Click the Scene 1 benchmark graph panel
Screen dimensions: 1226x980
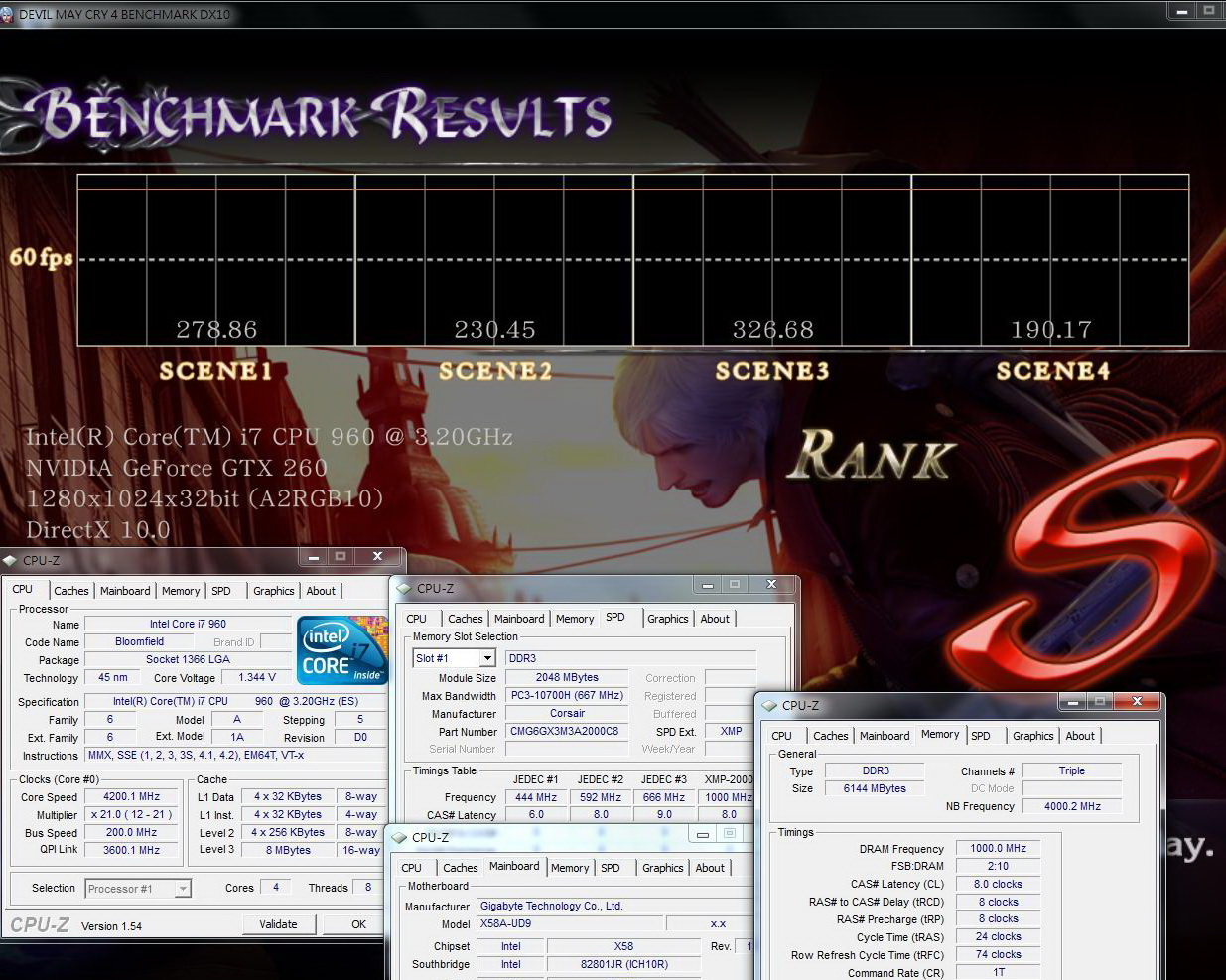216,260
